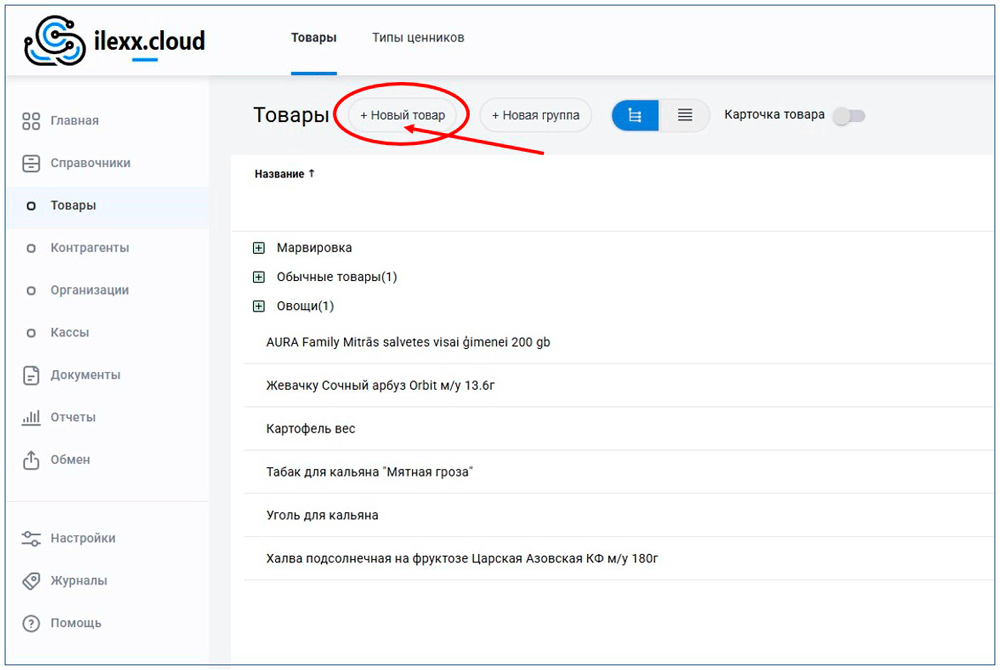Viewport: 1000px width, 670px height.
Task: Switch to Типы ценников tab
Action: click(x=418, y=38)
